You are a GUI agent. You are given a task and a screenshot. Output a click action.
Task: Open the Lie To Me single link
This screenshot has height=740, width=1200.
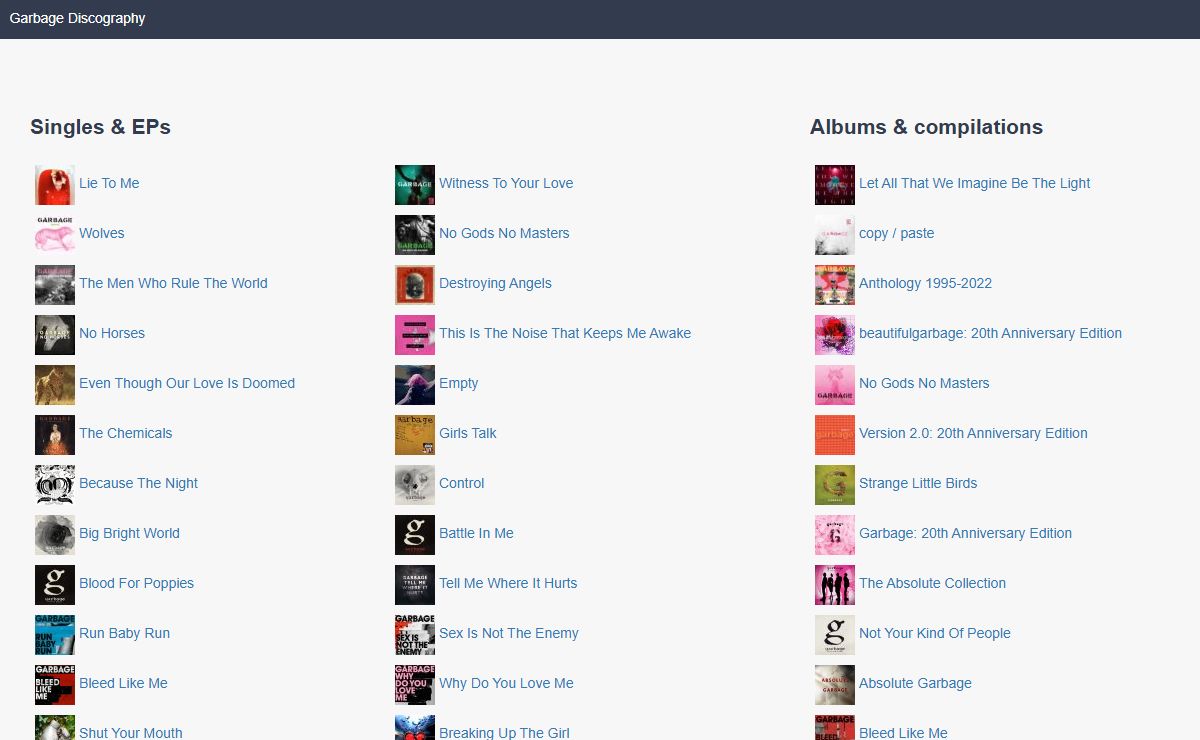click(109, 183)
